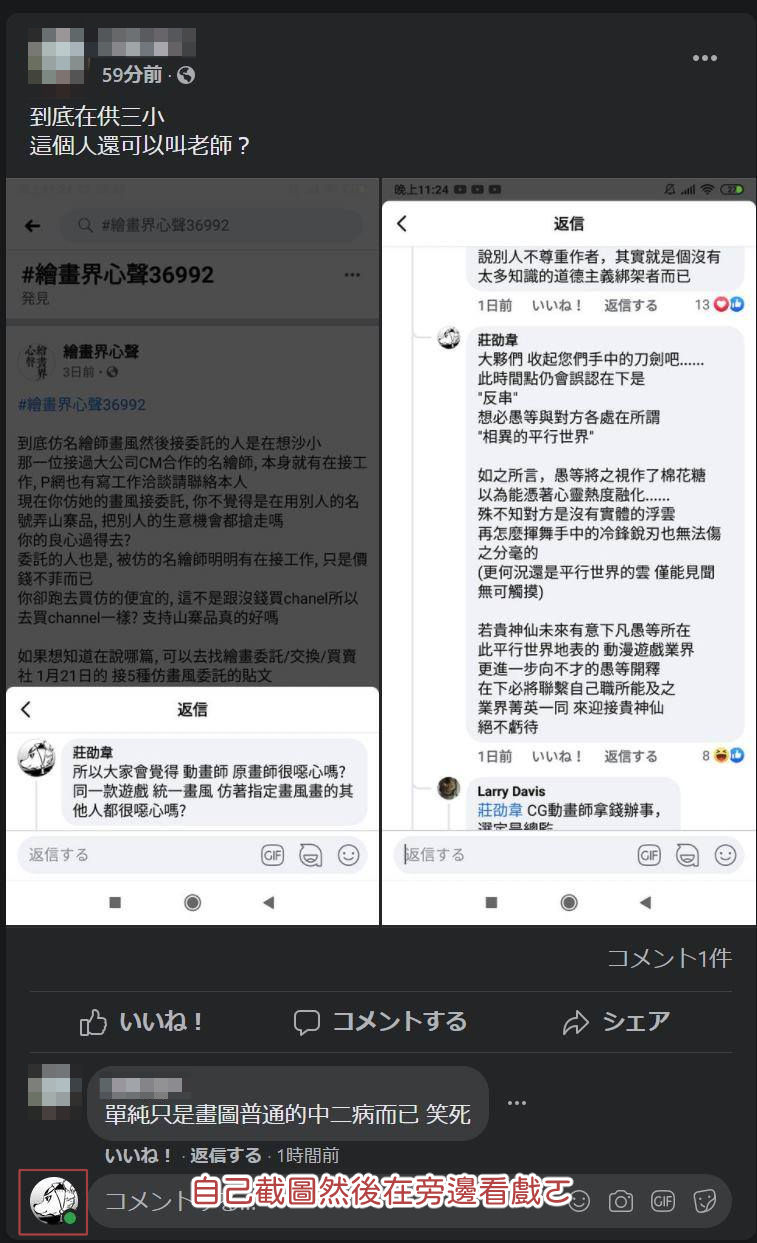
Task: Click the 59分前 post timestamp
Action: pos(132,75)
